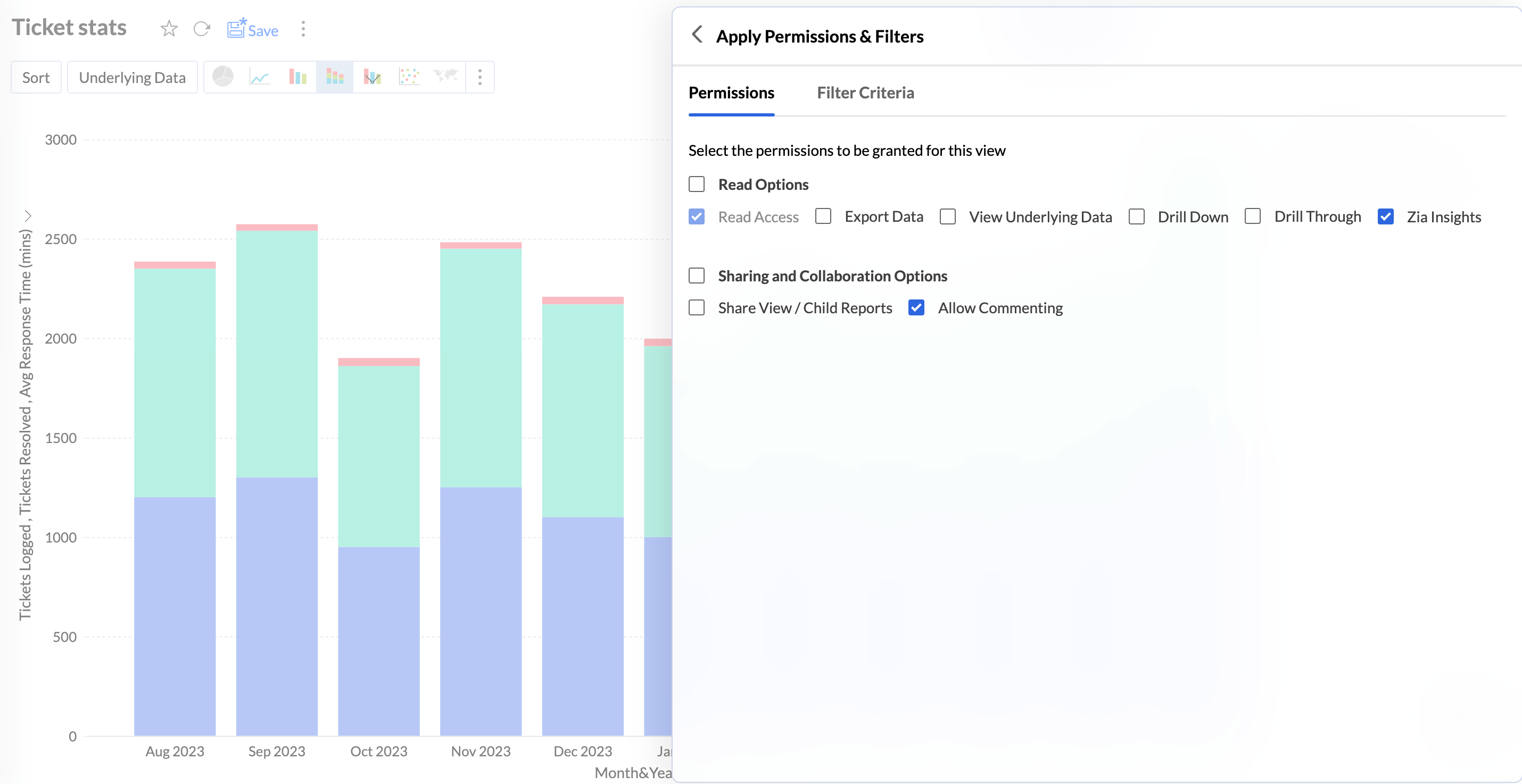1522x784 pixels.
Task: Switch to line chart icon
Action: coord(260,77)
